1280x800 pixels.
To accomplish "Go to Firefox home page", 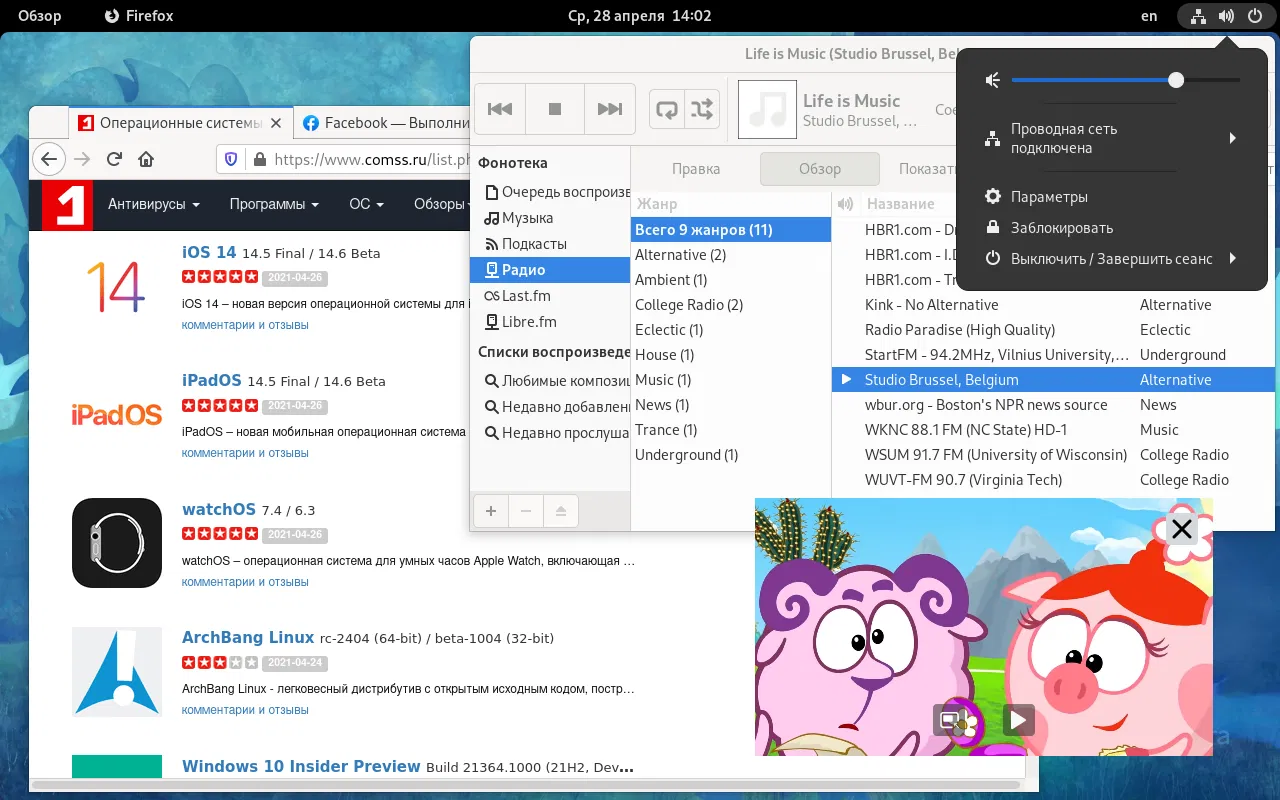I will click(x=146, y=159).
